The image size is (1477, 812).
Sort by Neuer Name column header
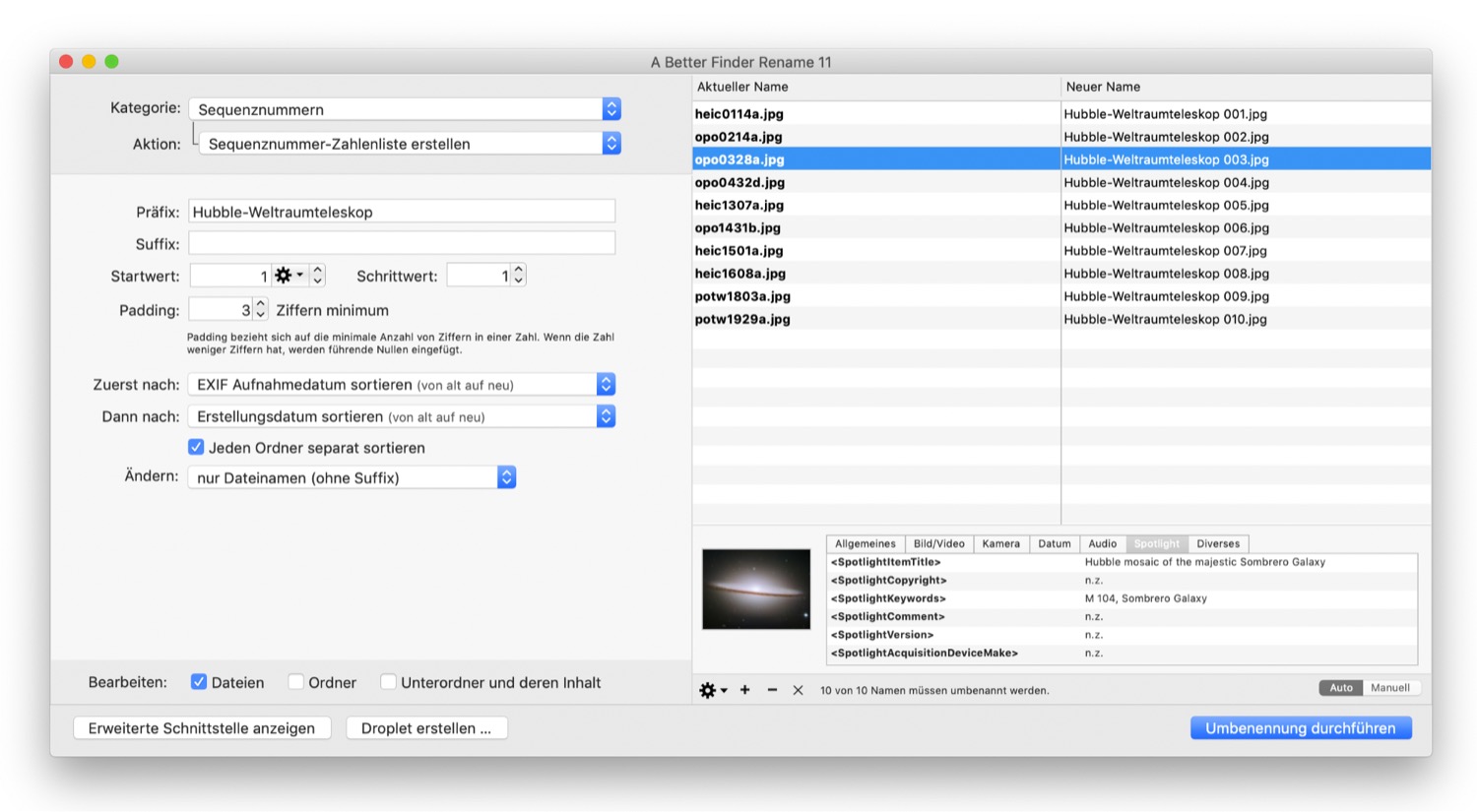click(x=1247, y=87)
